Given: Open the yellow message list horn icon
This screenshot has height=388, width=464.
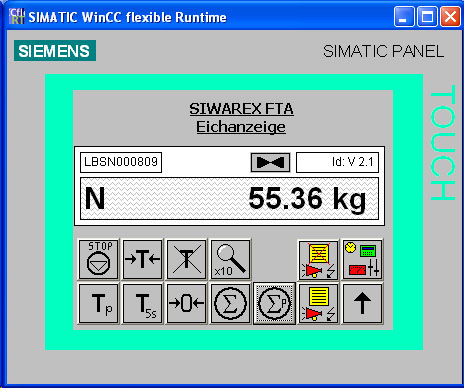Looking at the screenshot, I should click(x=318, y=303).
